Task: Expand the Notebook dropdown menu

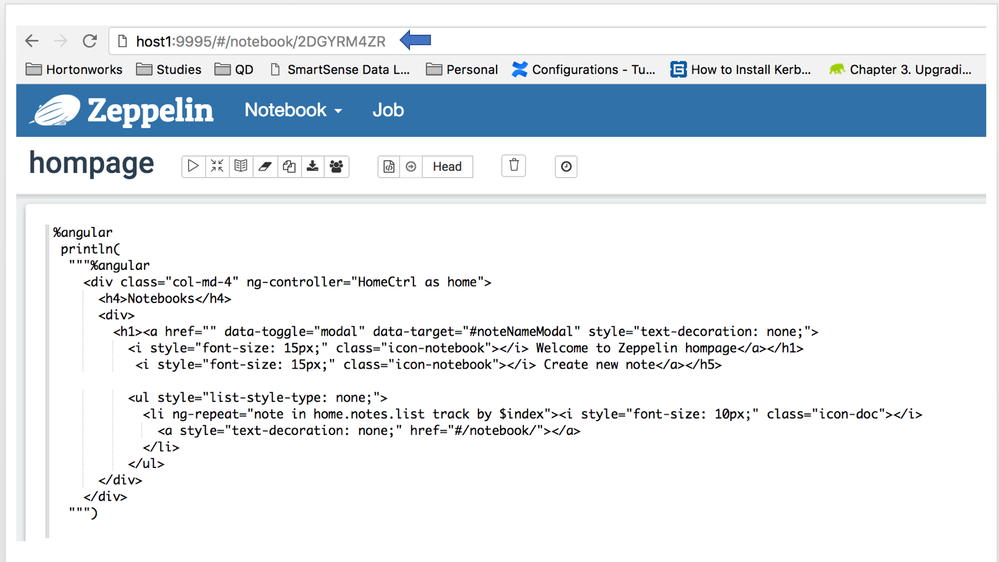Action: point(293,110)
